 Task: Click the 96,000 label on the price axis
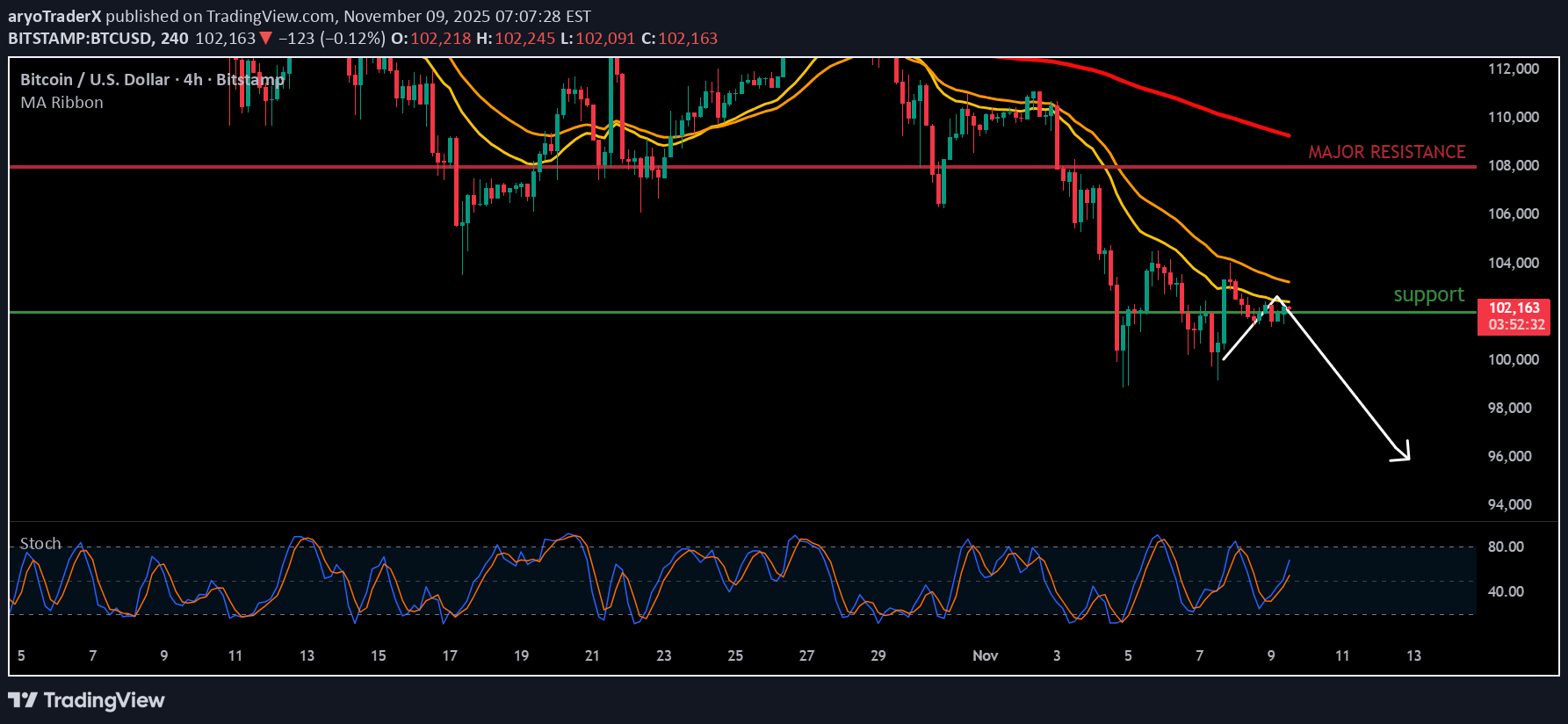click(x=1509, y=456)
